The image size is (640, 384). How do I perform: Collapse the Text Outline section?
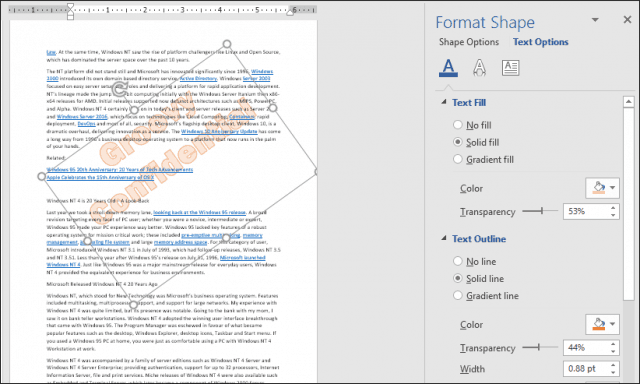pyautogui.click(x=444, y=238)
